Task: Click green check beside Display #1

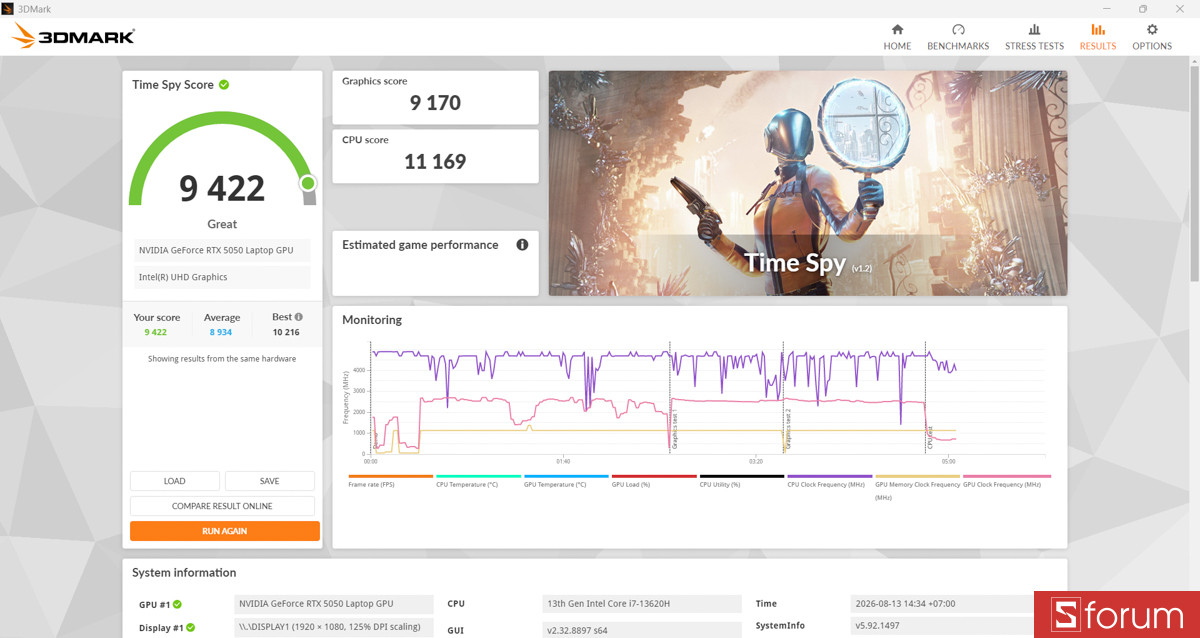Action: 190,628
